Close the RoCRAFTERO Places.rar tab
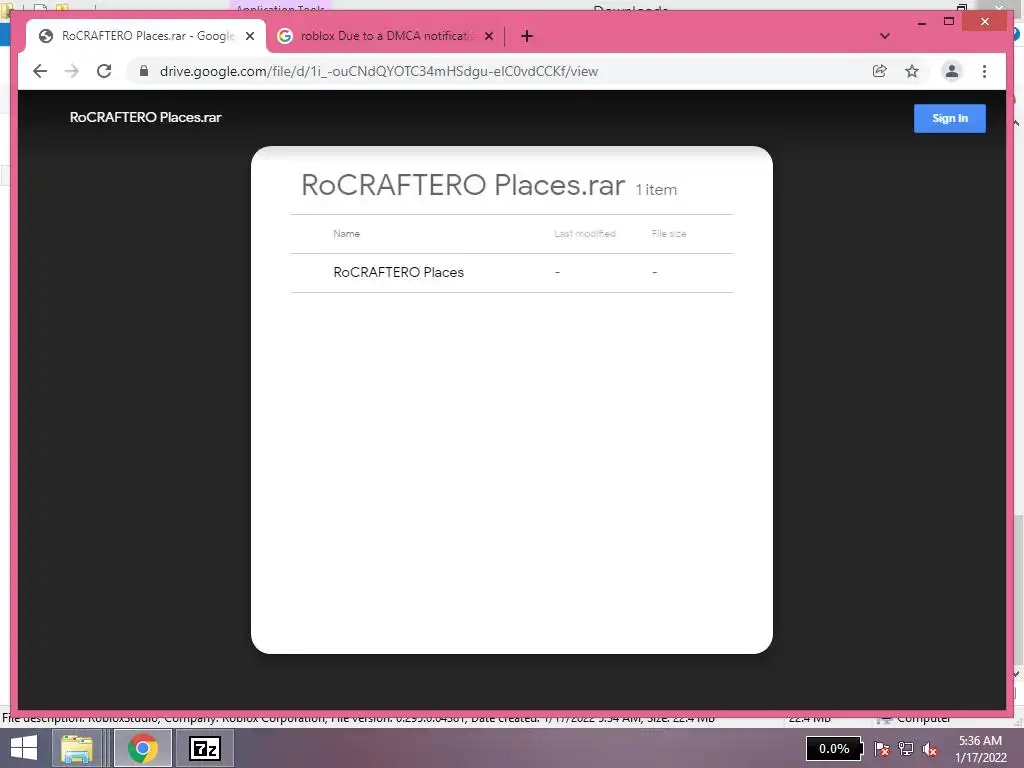The width and height of the screenshot is (1024, 768). [x=249, y=36]
